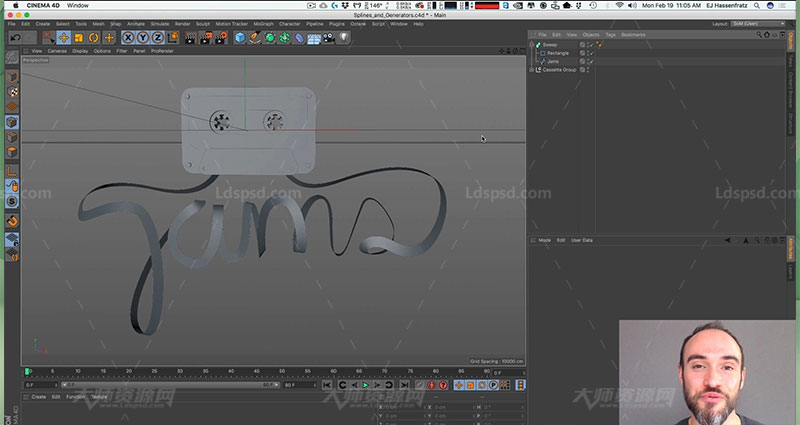Image resolution: width=800 pixels, height=425 pixels.
Task: Toggle Sweep enable checkmark
Action: pyautogui.click(x=592, y=45)
